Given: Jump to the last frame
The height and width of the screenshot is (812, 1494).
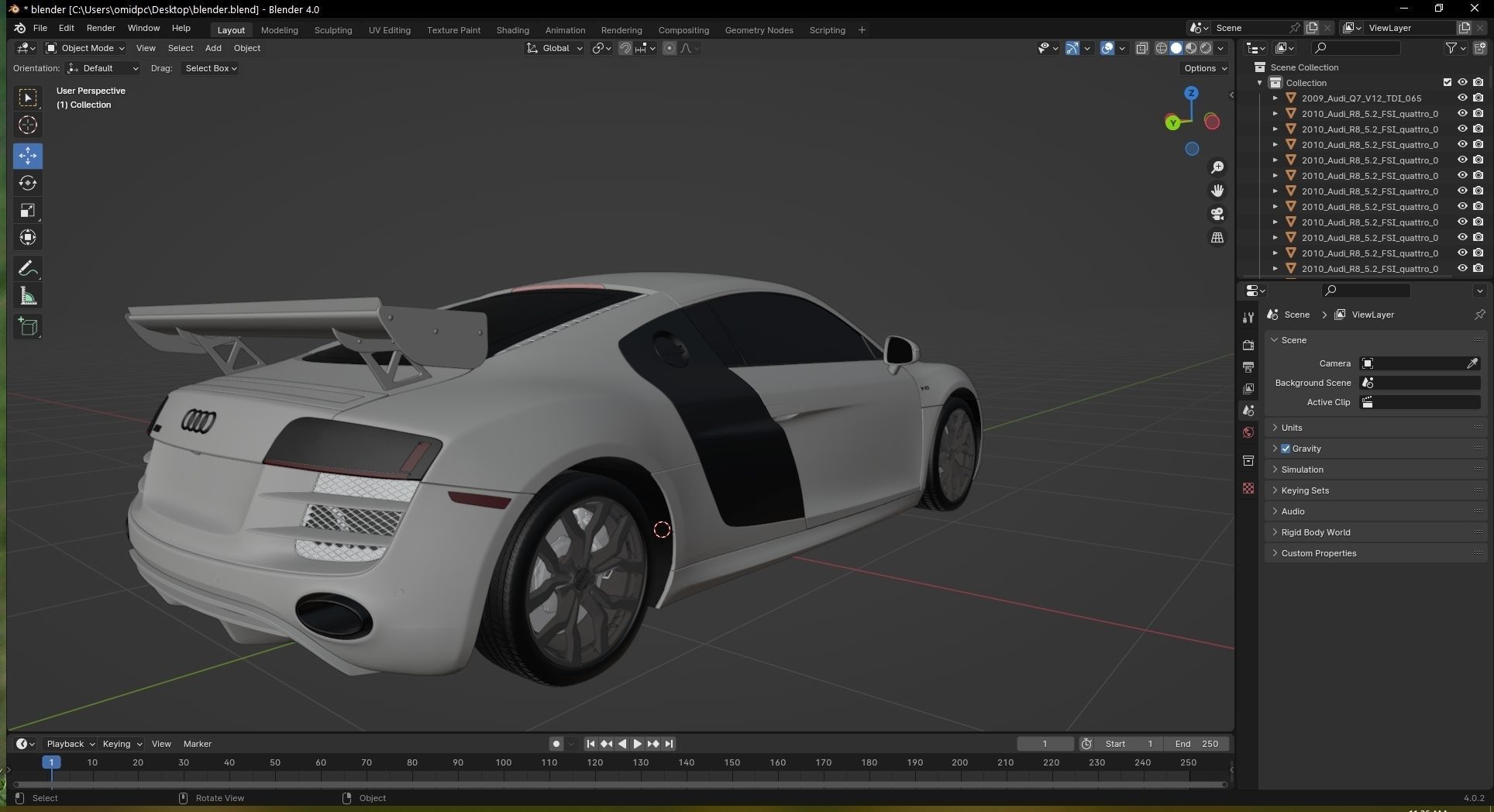Looking at the screenshot, I should point(669,744).
